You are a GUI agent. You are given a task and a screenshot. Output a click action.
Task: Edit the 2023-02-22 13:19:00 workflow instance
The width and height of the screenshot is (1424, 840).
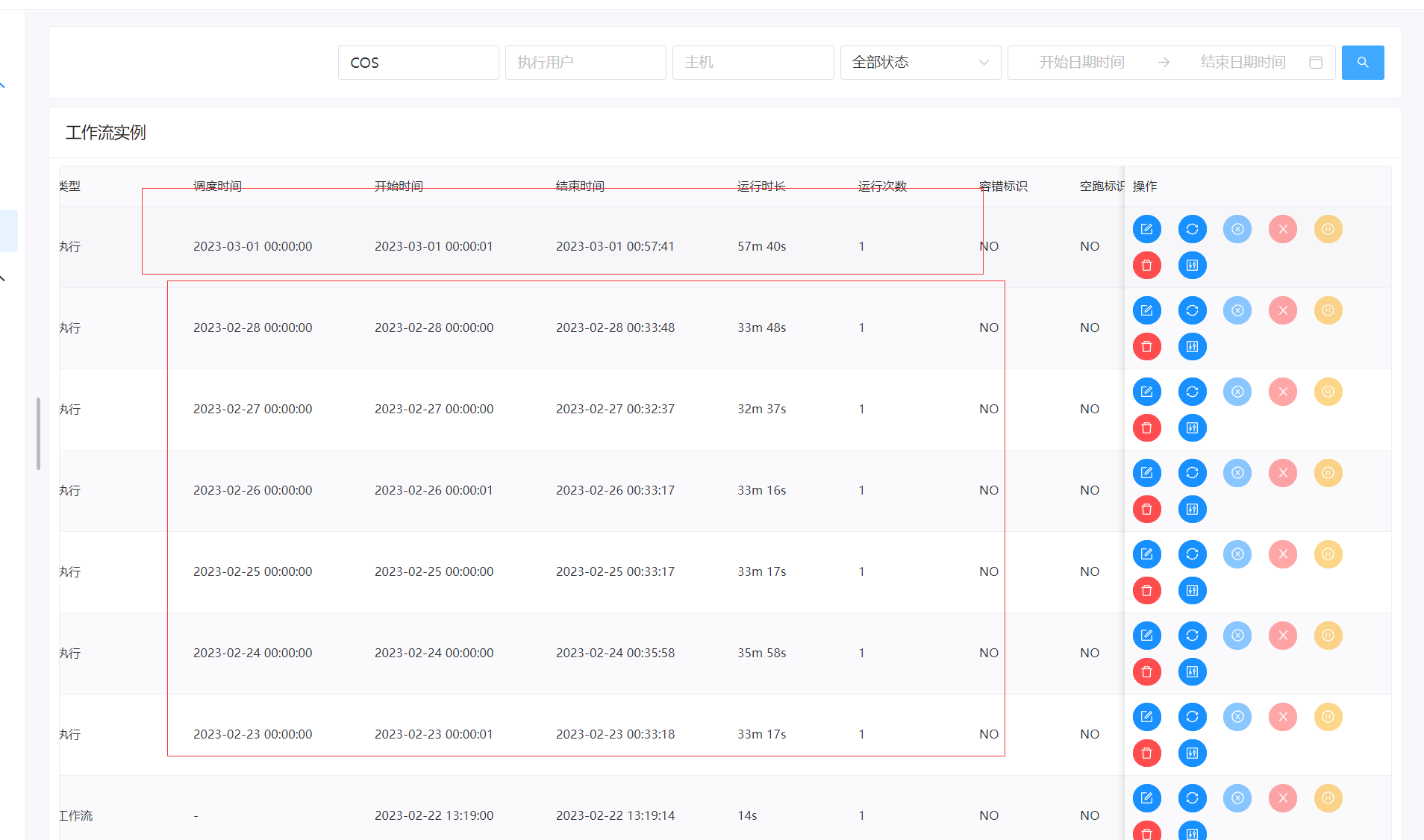pos(1146,798)
